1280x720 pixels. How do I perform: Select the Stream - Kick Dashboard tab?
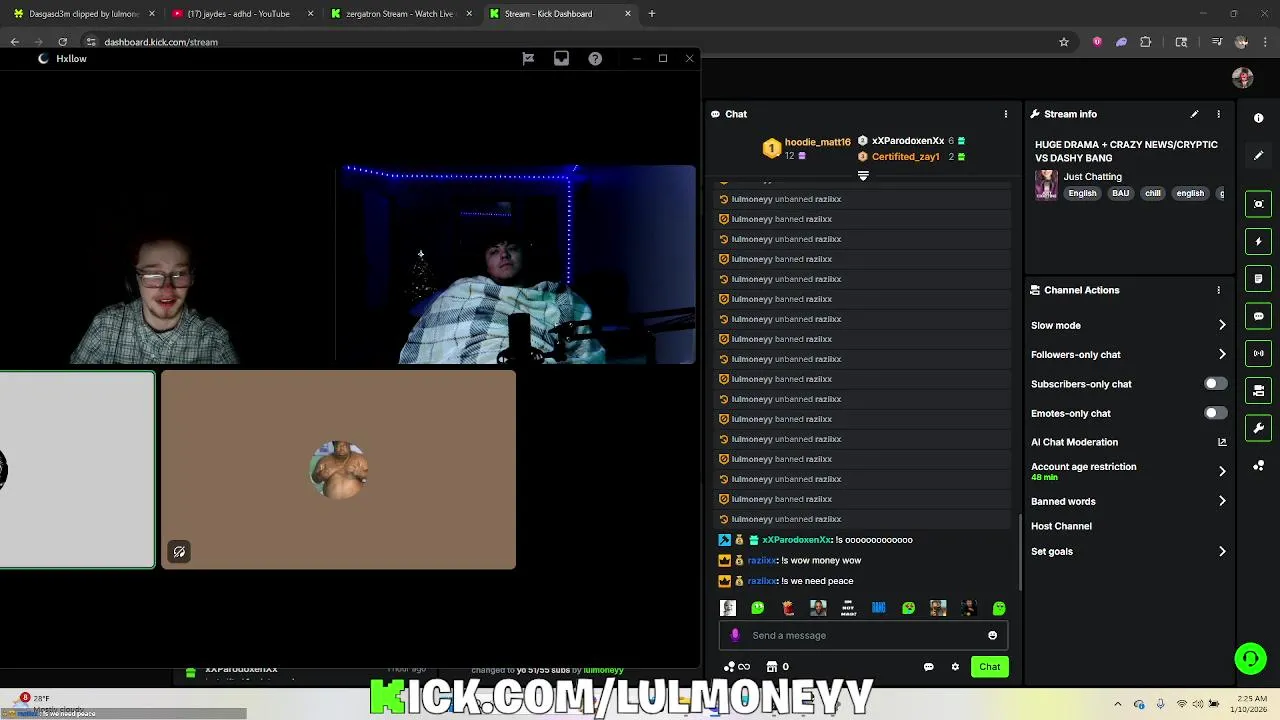click(559, 14)
